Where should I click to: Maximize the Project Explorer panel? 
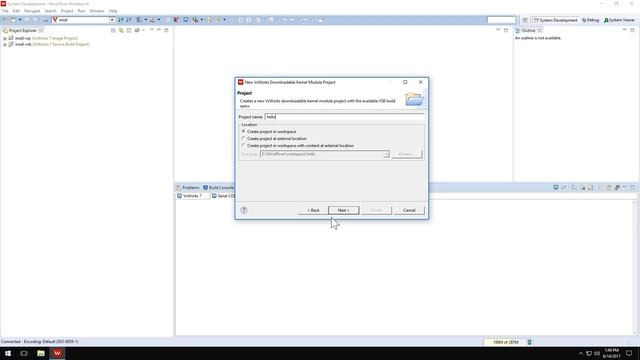coord(166,30)
